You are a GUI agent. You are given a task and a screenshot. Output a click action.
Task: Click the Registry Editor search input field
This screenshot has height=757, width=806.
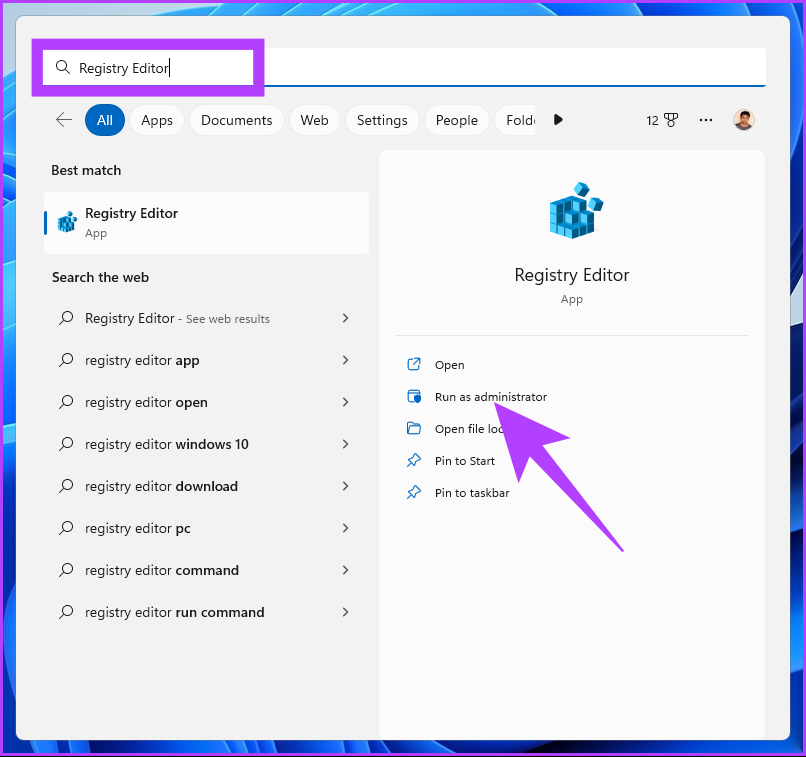point(400,68)
